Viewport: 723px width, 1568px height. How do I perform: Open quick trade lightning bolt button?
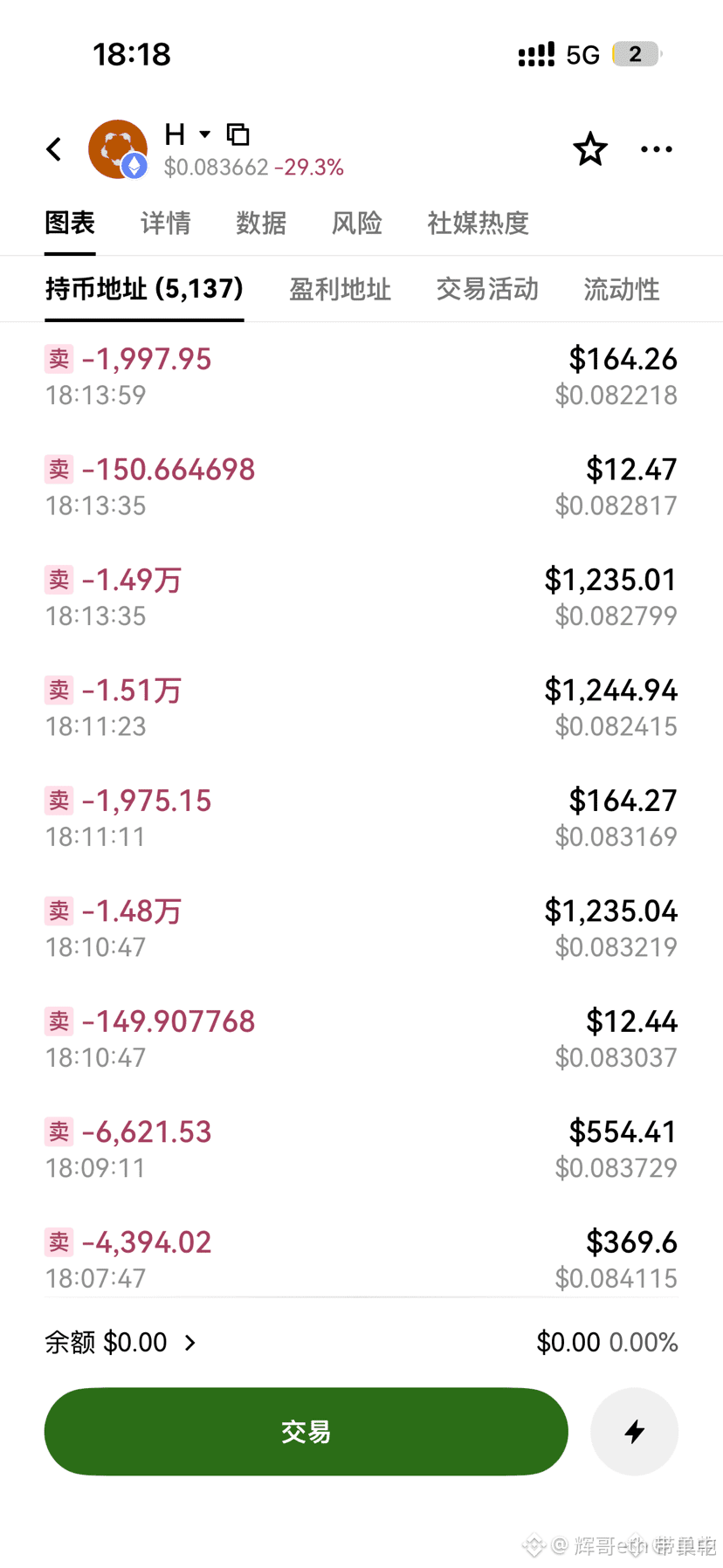[635, 1431]
